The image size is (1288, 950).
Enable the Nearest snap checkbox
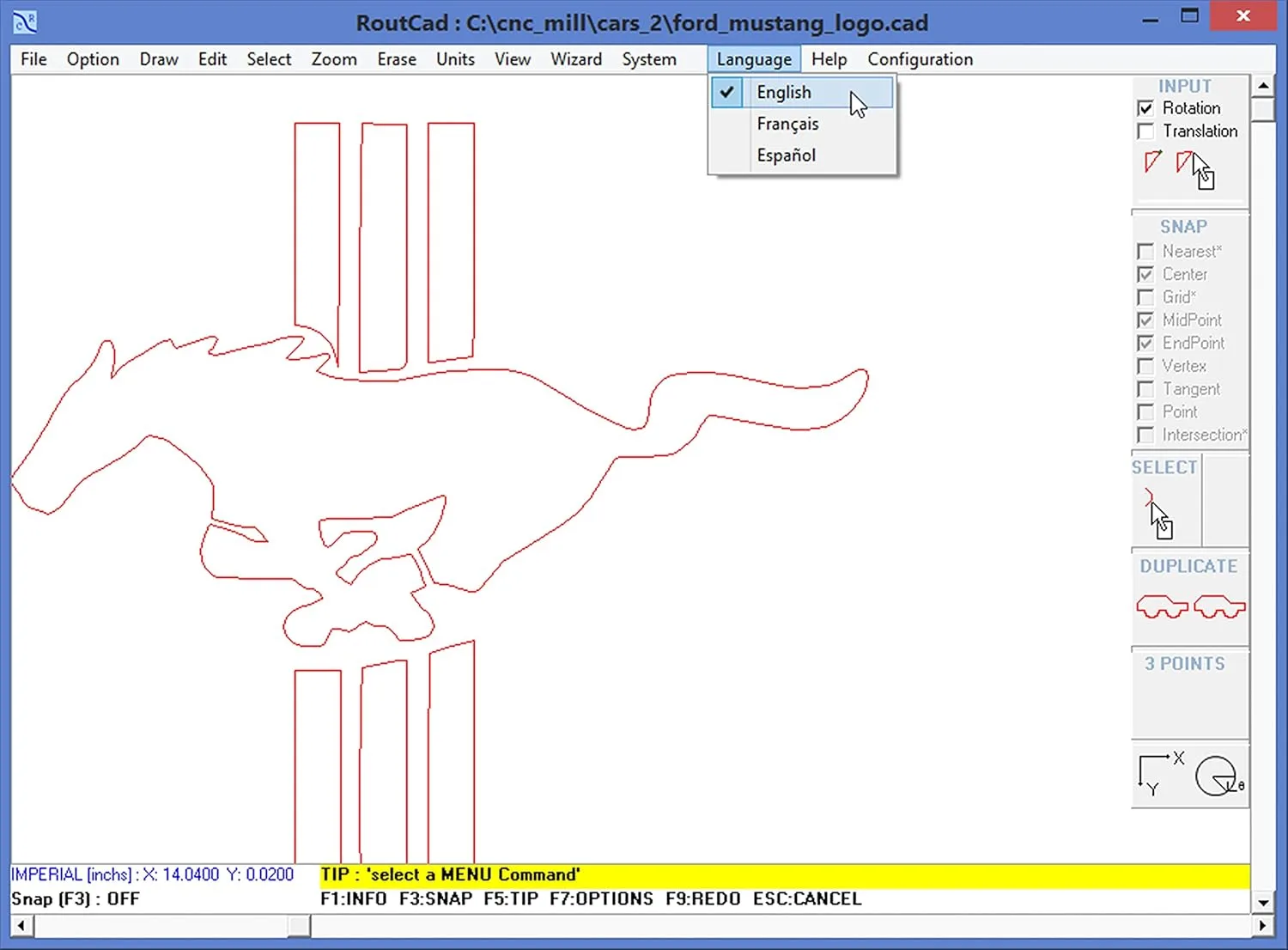[1145, 251]
